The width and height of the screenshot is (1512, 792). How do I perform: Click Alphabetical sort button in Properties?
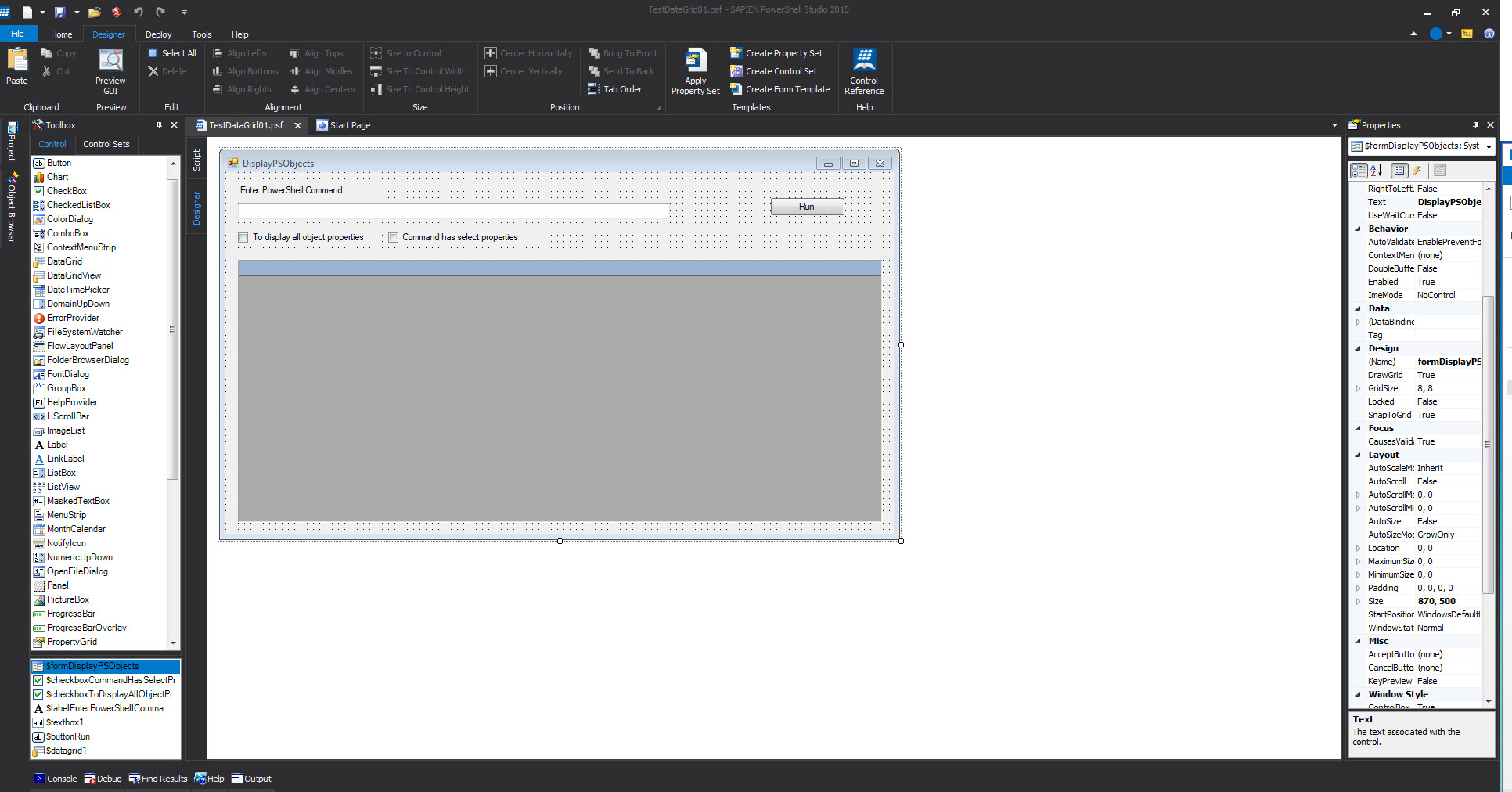1377,171
